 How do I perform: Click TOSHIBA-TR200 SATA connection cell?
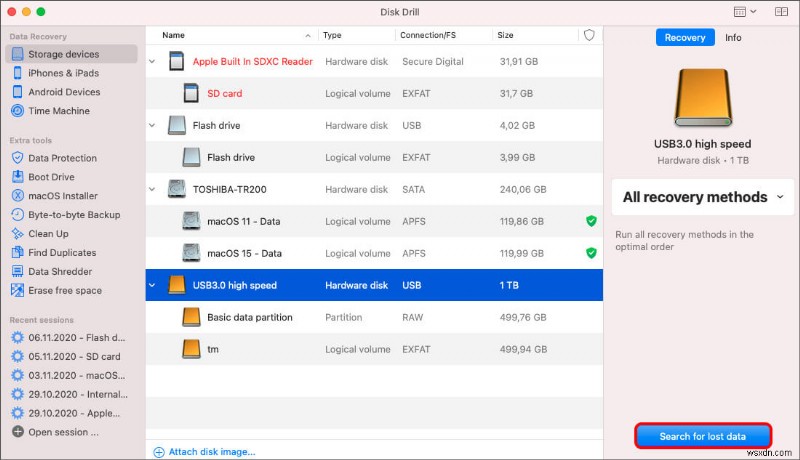(x=413, y=189)
